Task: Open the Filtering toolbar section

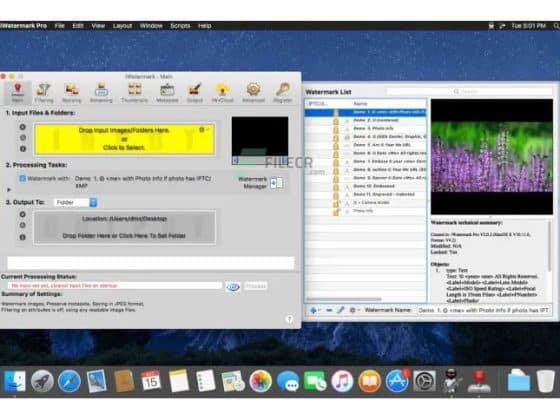Action: 44,92
